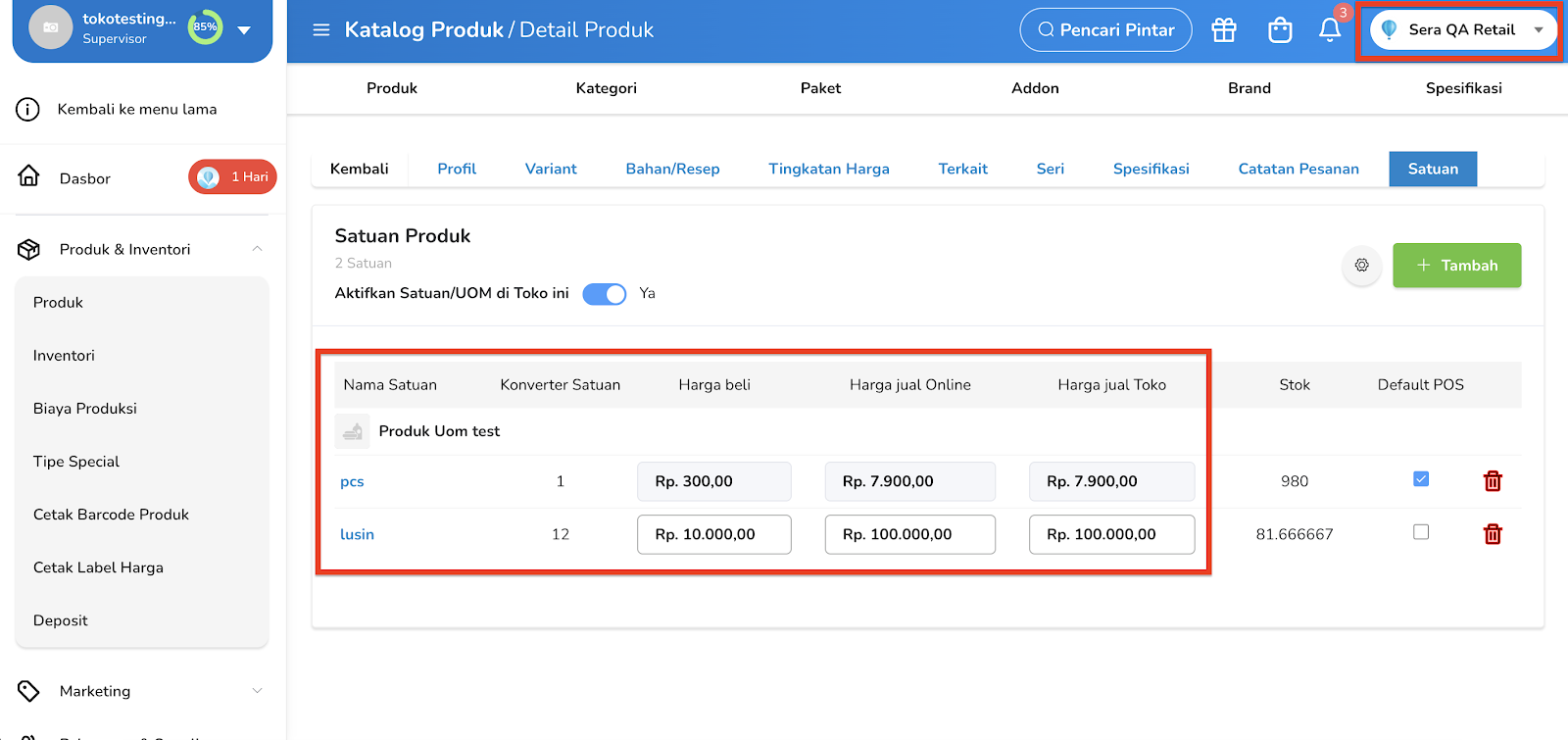
Task: Edit lusin Harga jual Toko field
Action: tap(1112, 534)
